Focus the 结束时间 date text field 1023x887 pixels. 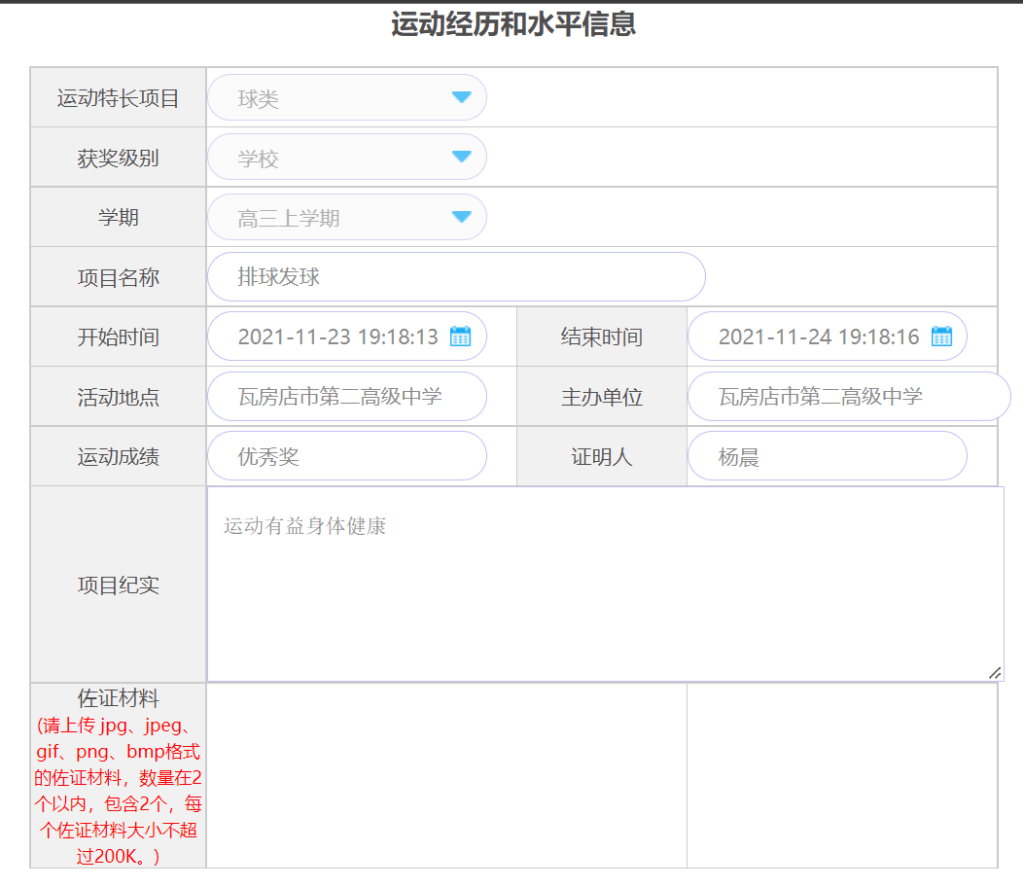pyautogui.click(x=817, y=337)
